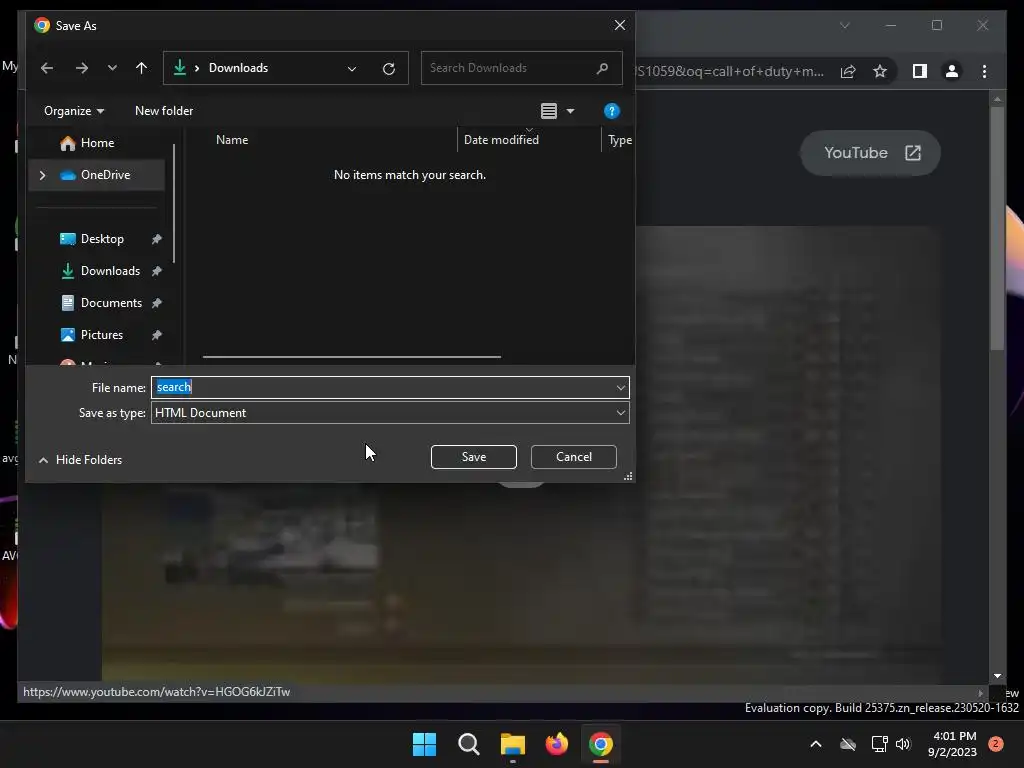Open view options dropdown arrow
Image resolution: width=1024 pixels, height=768 pixels.
[x=570, y=111]
